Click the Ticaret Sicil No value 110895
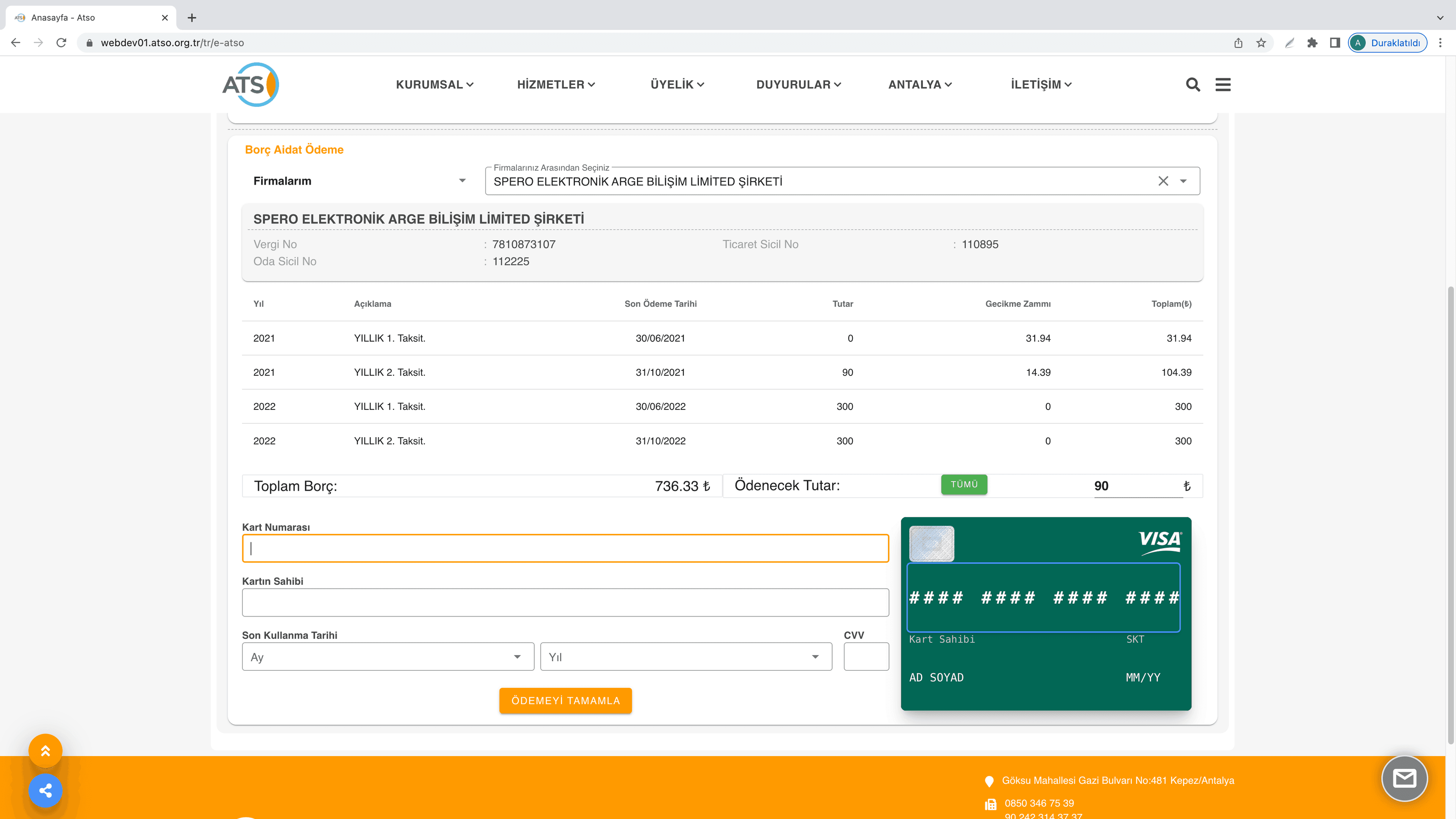The height and width of the screenshot is (819, 1456). point(980,244)
